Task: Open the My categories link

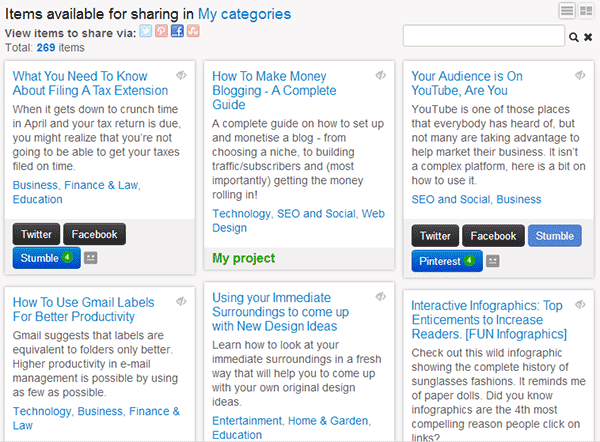Action: (245, 14)
